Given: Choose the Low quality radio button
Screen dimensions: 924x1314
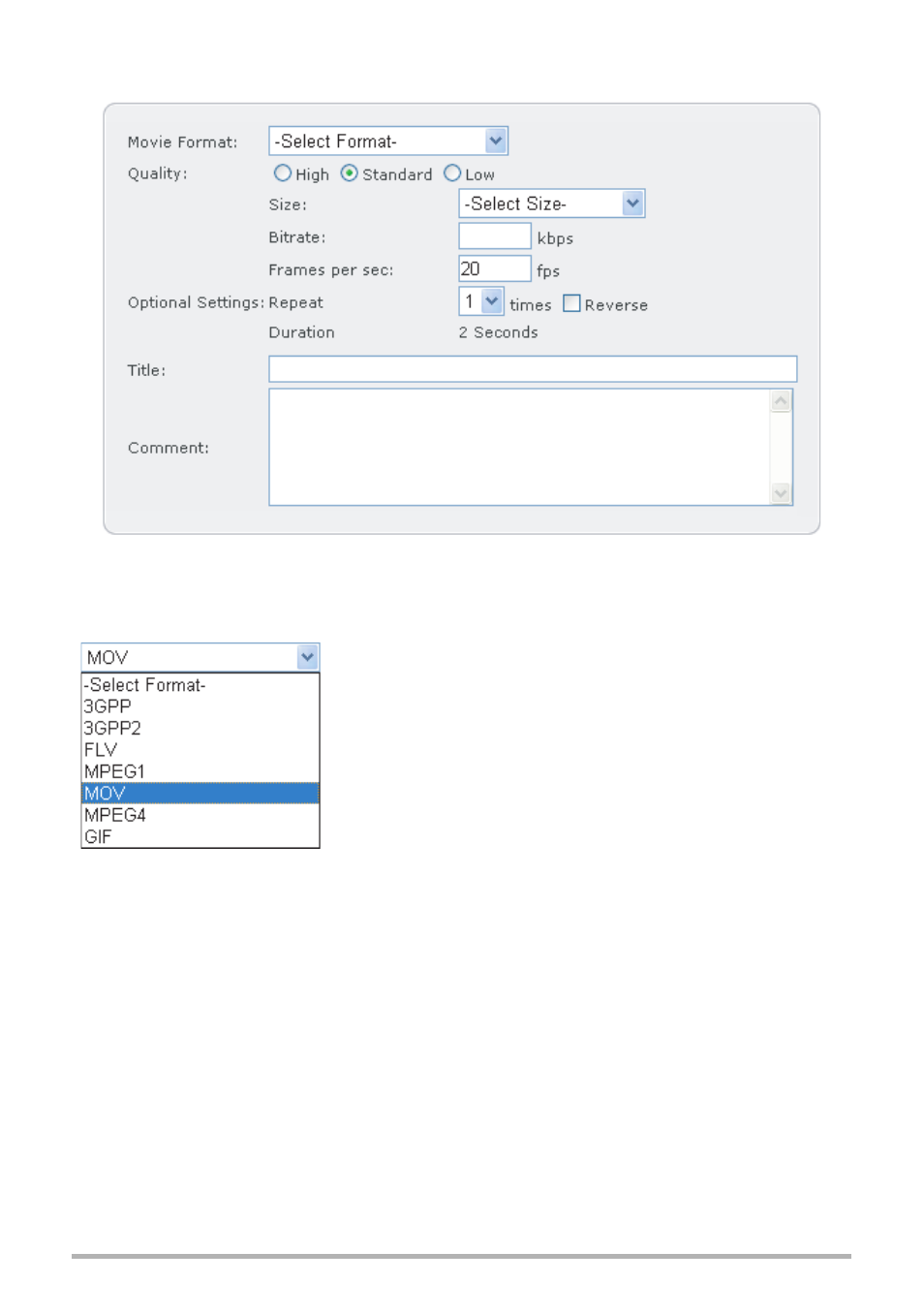Looking at the screenshot, I should (452, 173).
